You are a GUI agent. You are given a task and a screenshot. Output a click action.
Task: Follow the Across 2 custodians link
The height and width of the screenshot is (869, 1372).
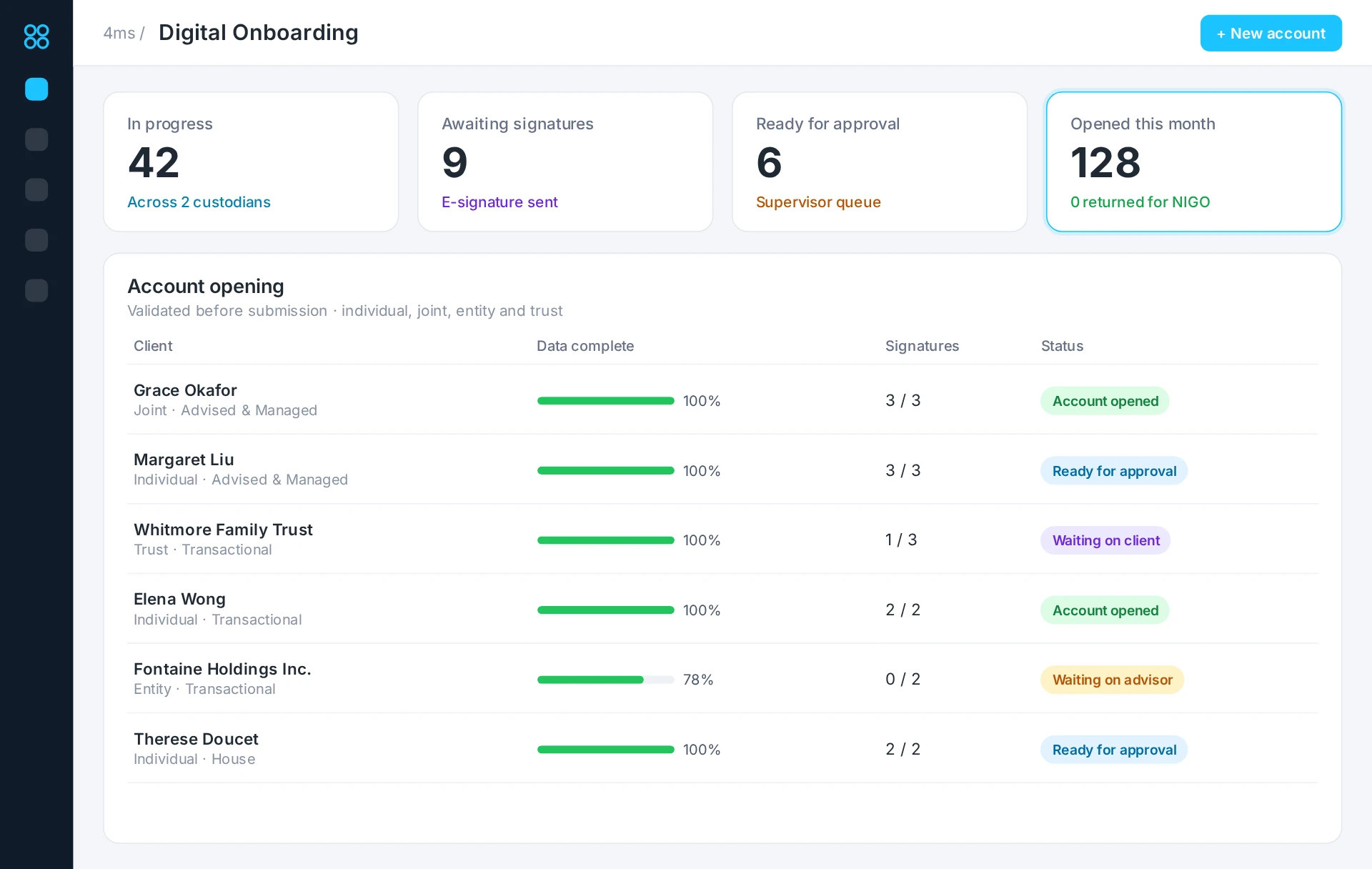click(x=199, y=202)
